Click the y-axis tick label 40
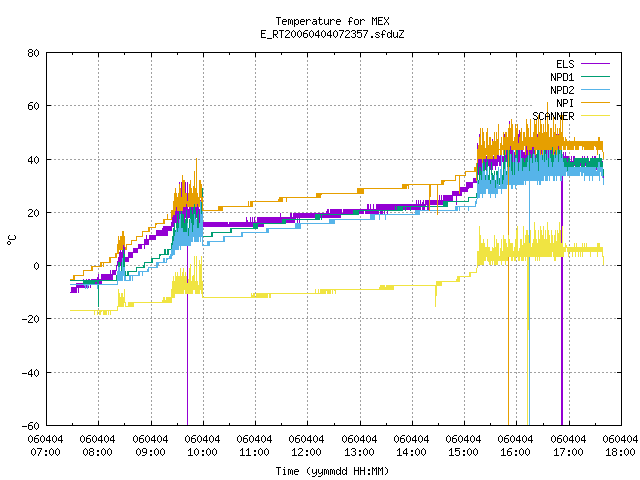640x480 pixels. point(33,160)
